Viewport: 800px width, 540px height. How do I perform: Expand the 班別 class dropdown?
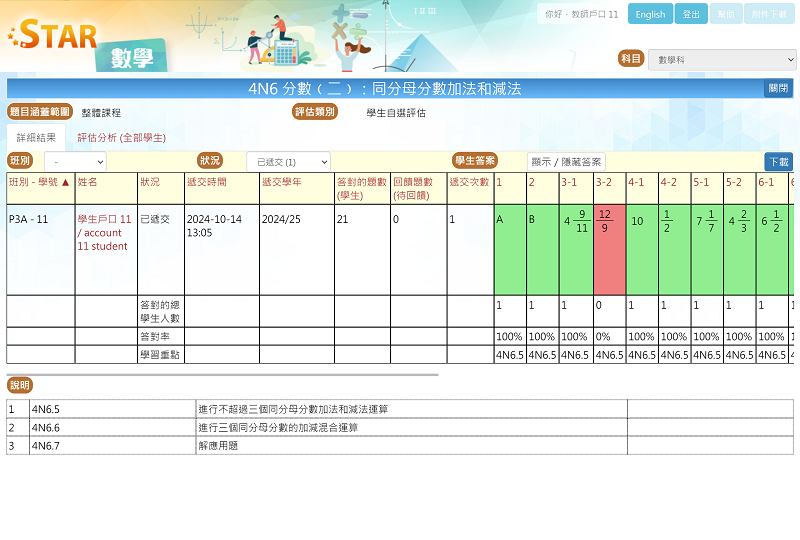tap(75, 162)
